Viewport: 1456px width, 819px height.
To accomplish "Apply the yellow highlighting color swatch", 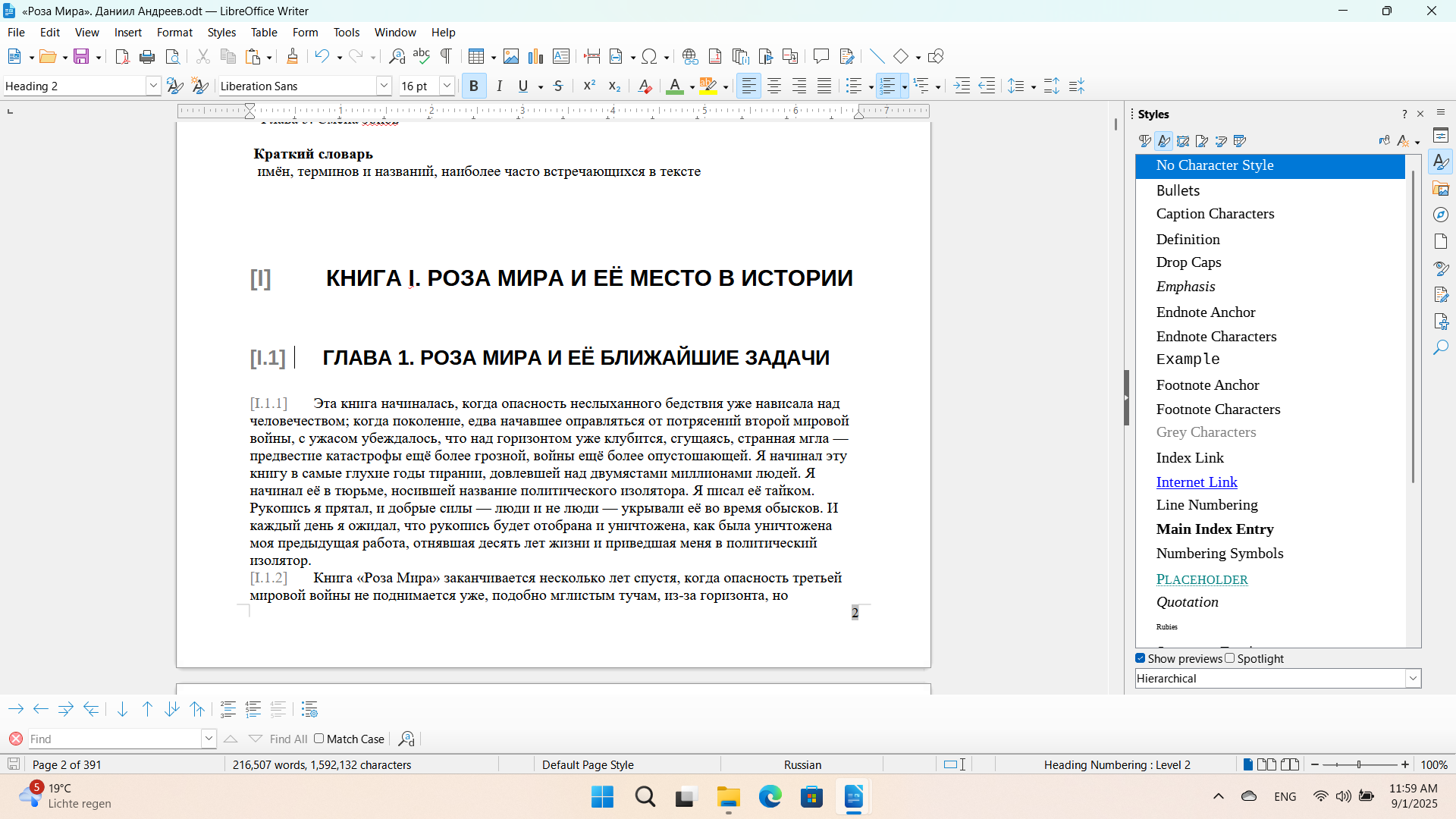I will click(708, 86).
